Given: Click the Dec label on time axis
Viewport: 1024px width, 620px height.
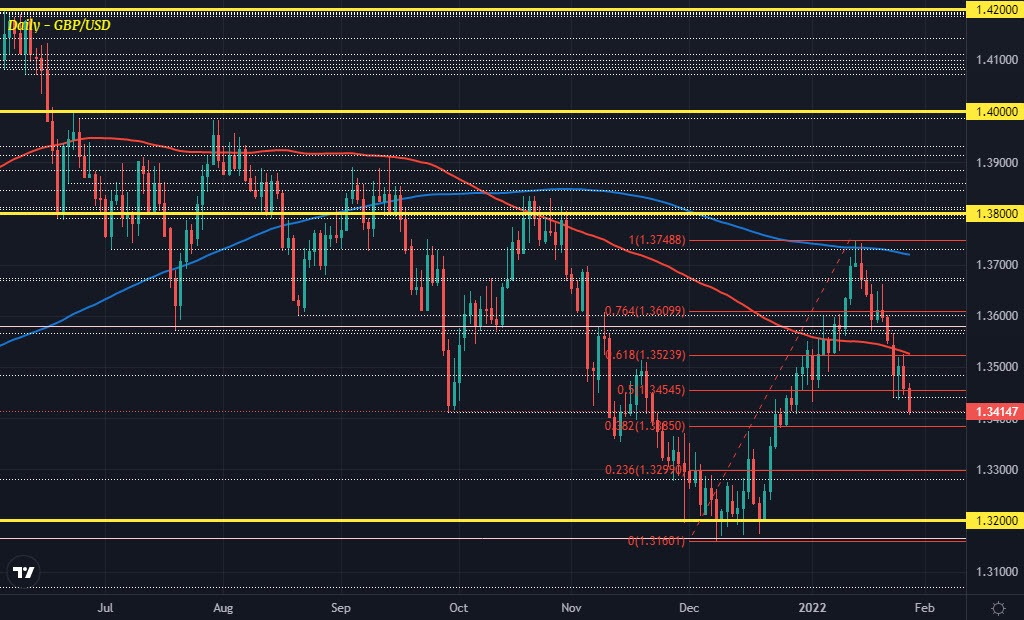Looking at the screenshot, I should tap(689, 608).
